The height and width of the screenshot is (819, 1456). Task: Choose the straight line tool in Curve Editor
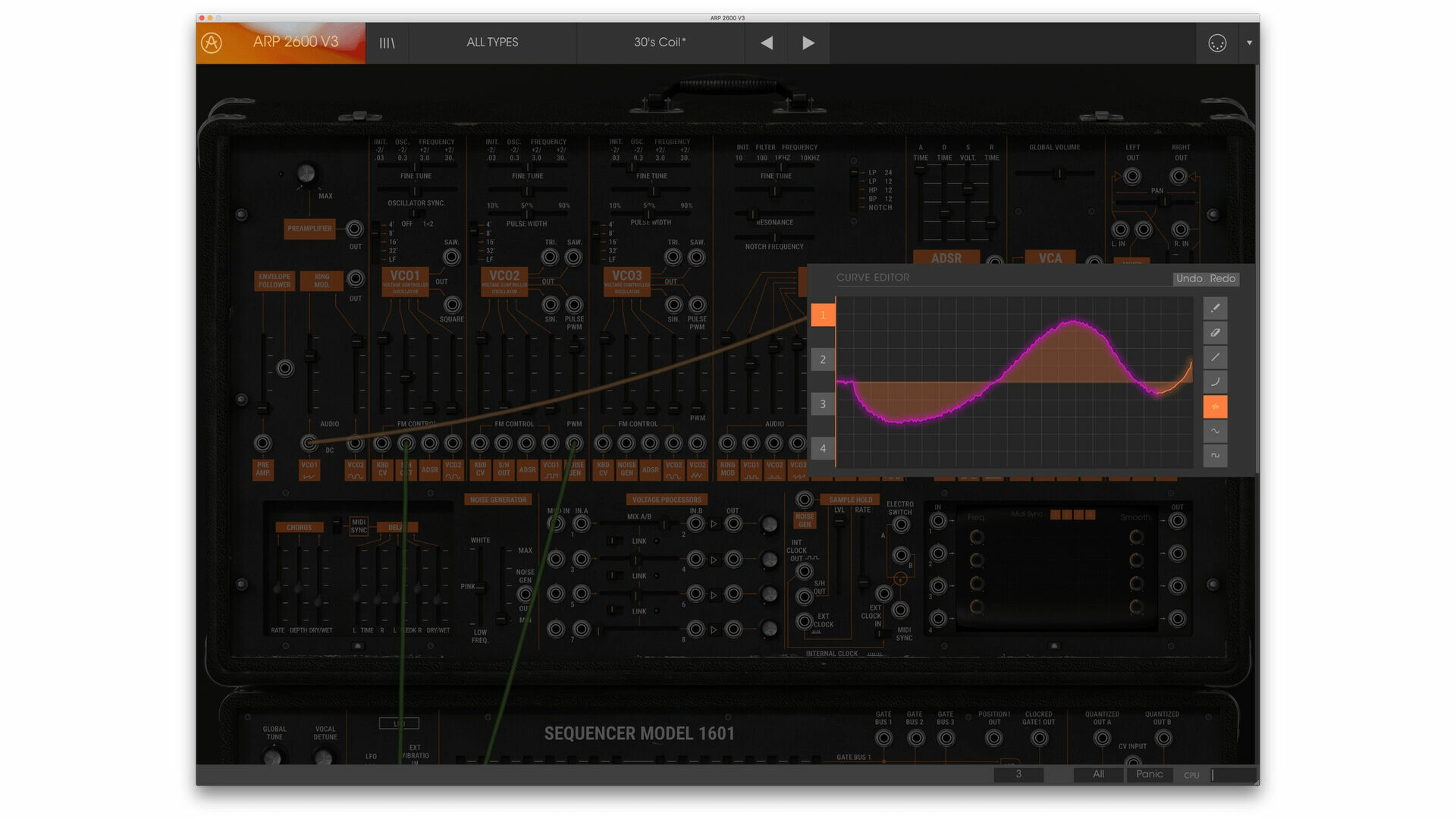pos(1215,357)
